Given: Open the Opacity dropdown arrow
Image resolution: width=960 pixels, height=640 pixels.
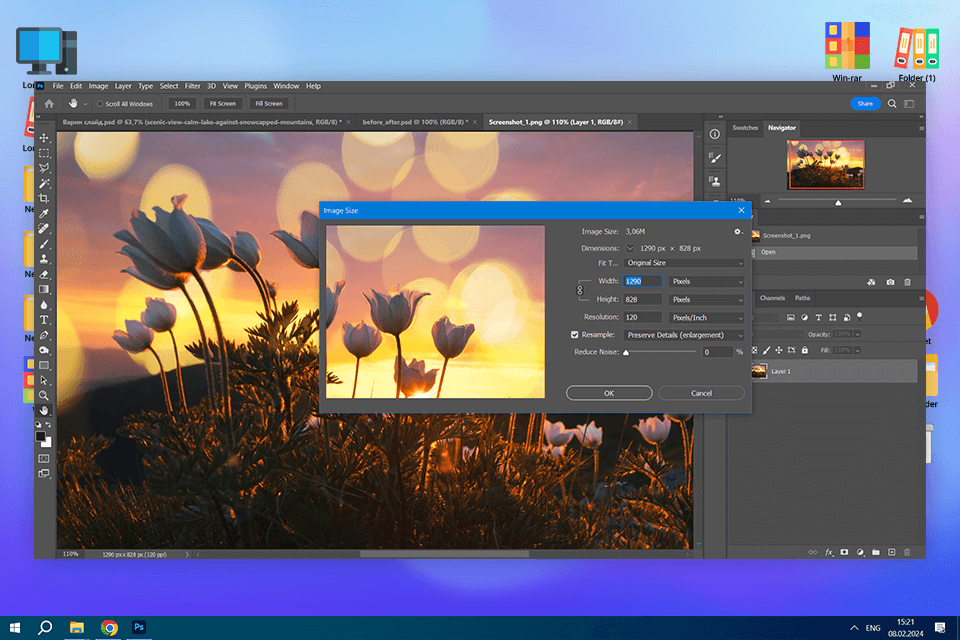Looking at the screenshot, I should (x=857, y=334).
